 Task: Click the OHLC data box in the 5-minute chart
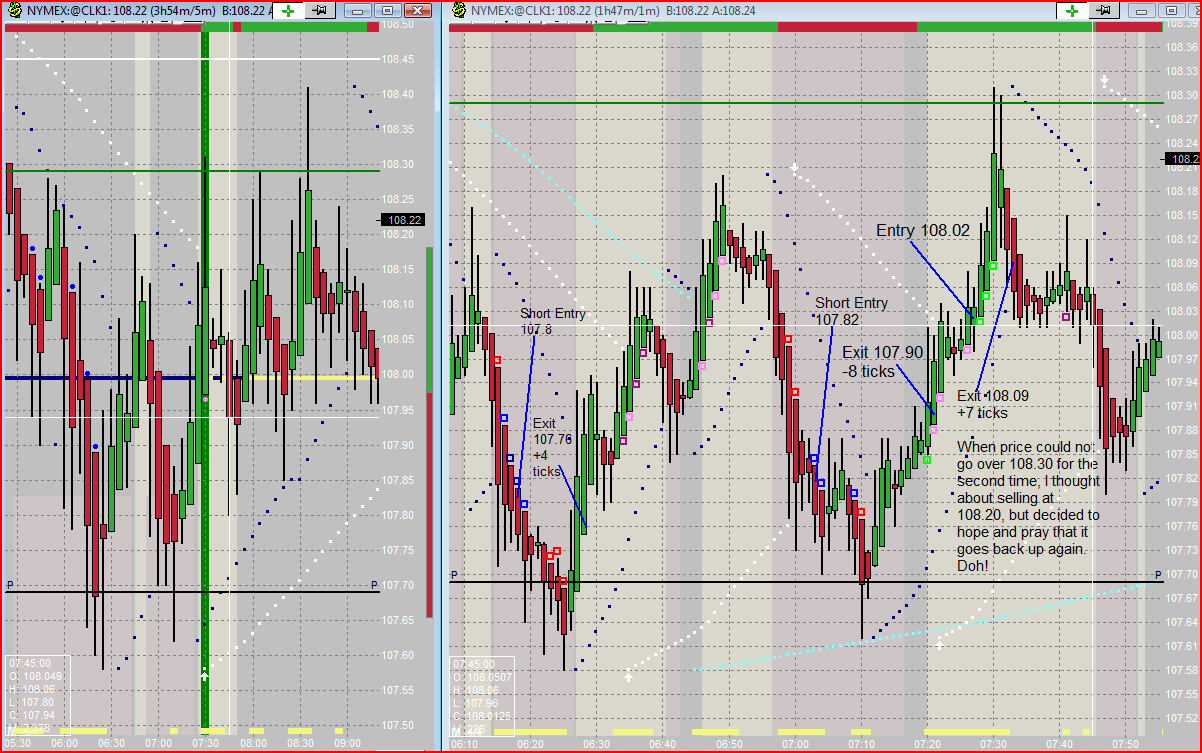coord(37,694)
